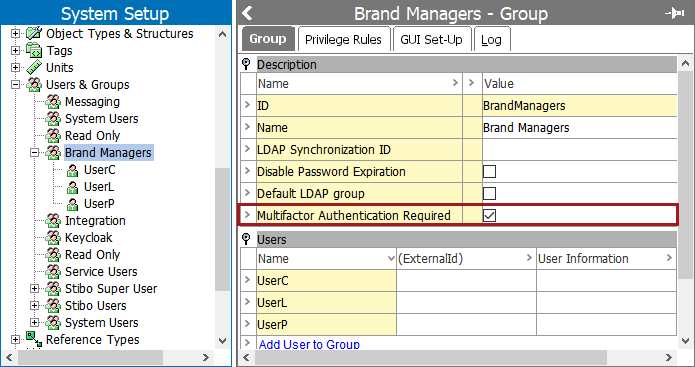Enable the Disable Password Expiration checkbox
695x367 pixels.
[489, 172]
